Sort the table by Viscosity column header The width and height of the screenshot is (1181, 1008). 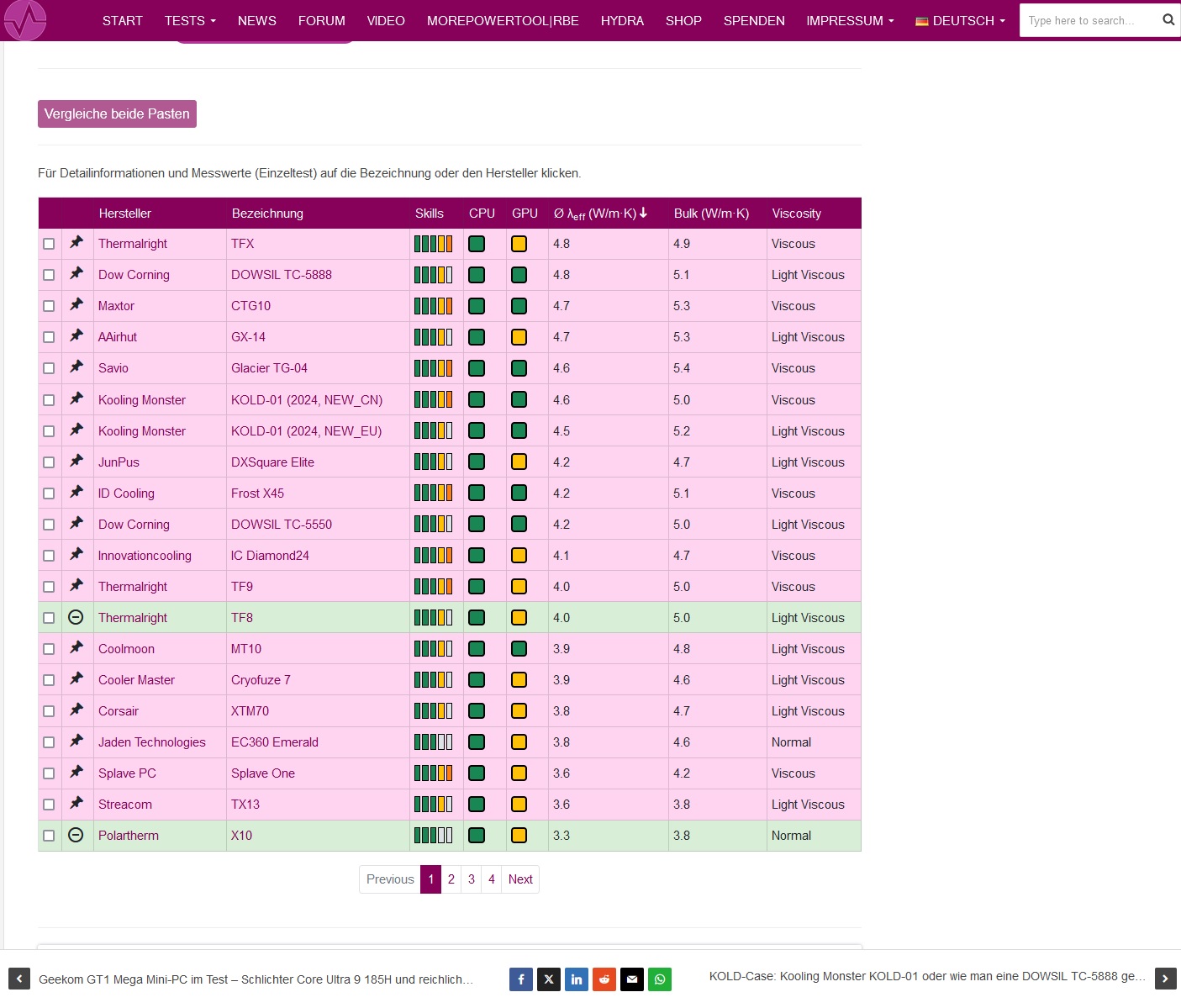coord(797,214)
